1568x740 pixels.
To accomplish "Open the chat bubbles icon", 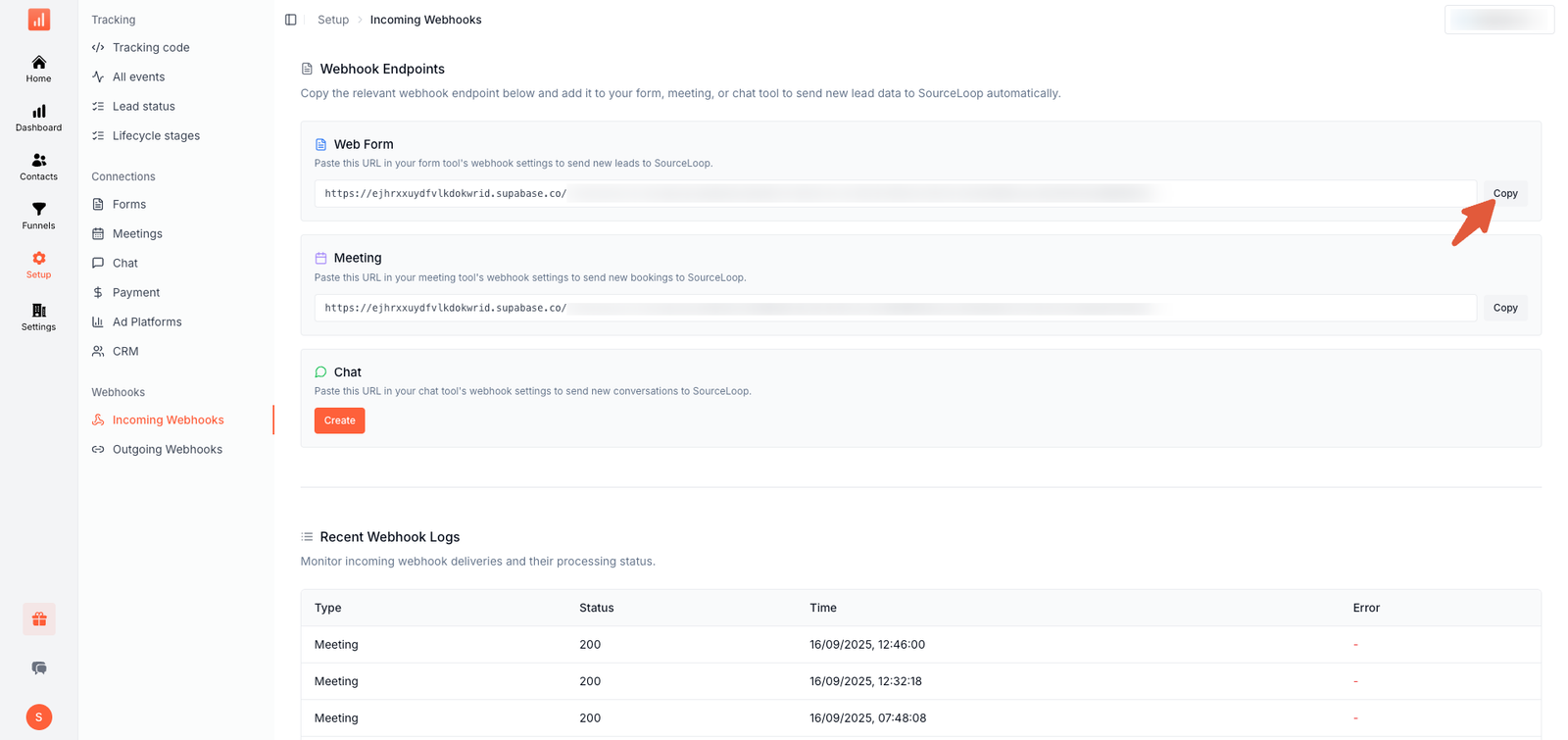I will coord(39,668).
